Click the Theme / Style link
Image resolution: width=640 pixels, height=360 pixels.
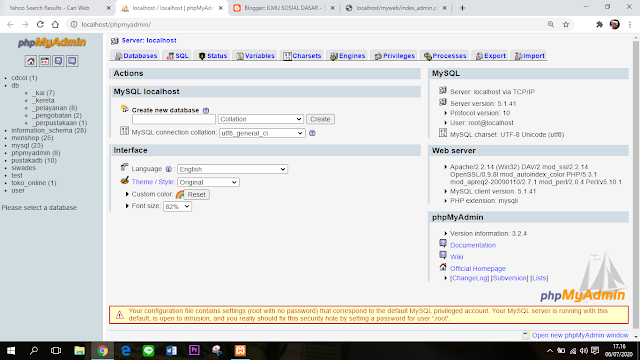pyautogui.click(x=153, y=182)
